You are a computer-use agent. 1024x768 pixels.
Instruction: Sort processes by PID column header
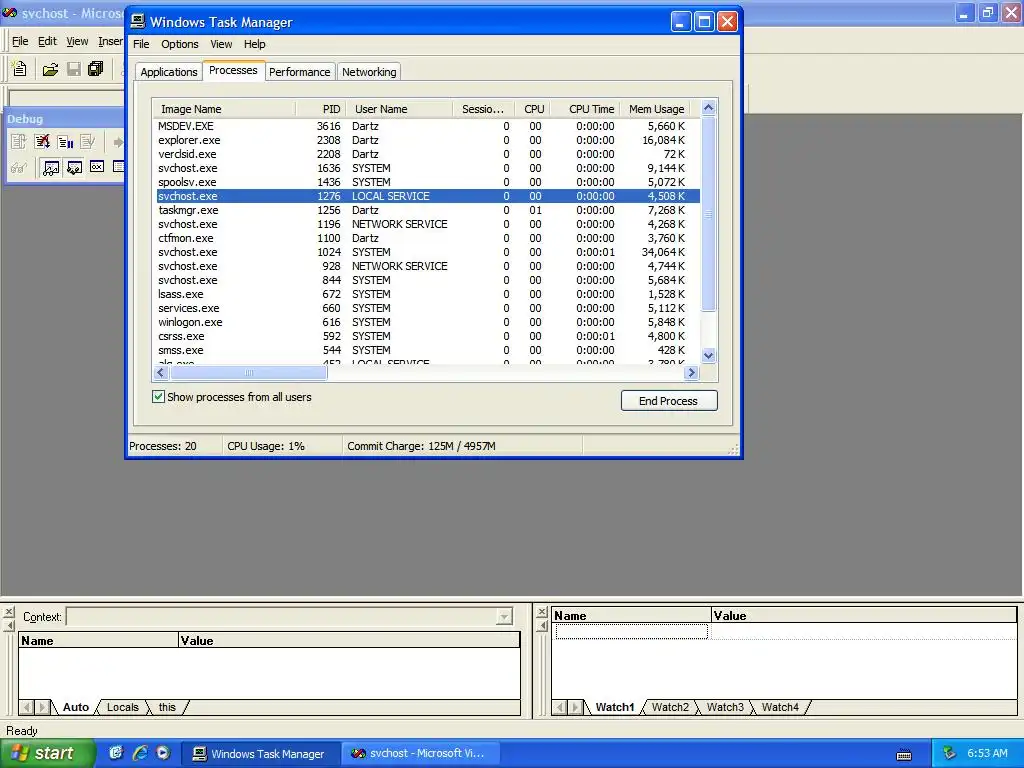pos(321,109)
